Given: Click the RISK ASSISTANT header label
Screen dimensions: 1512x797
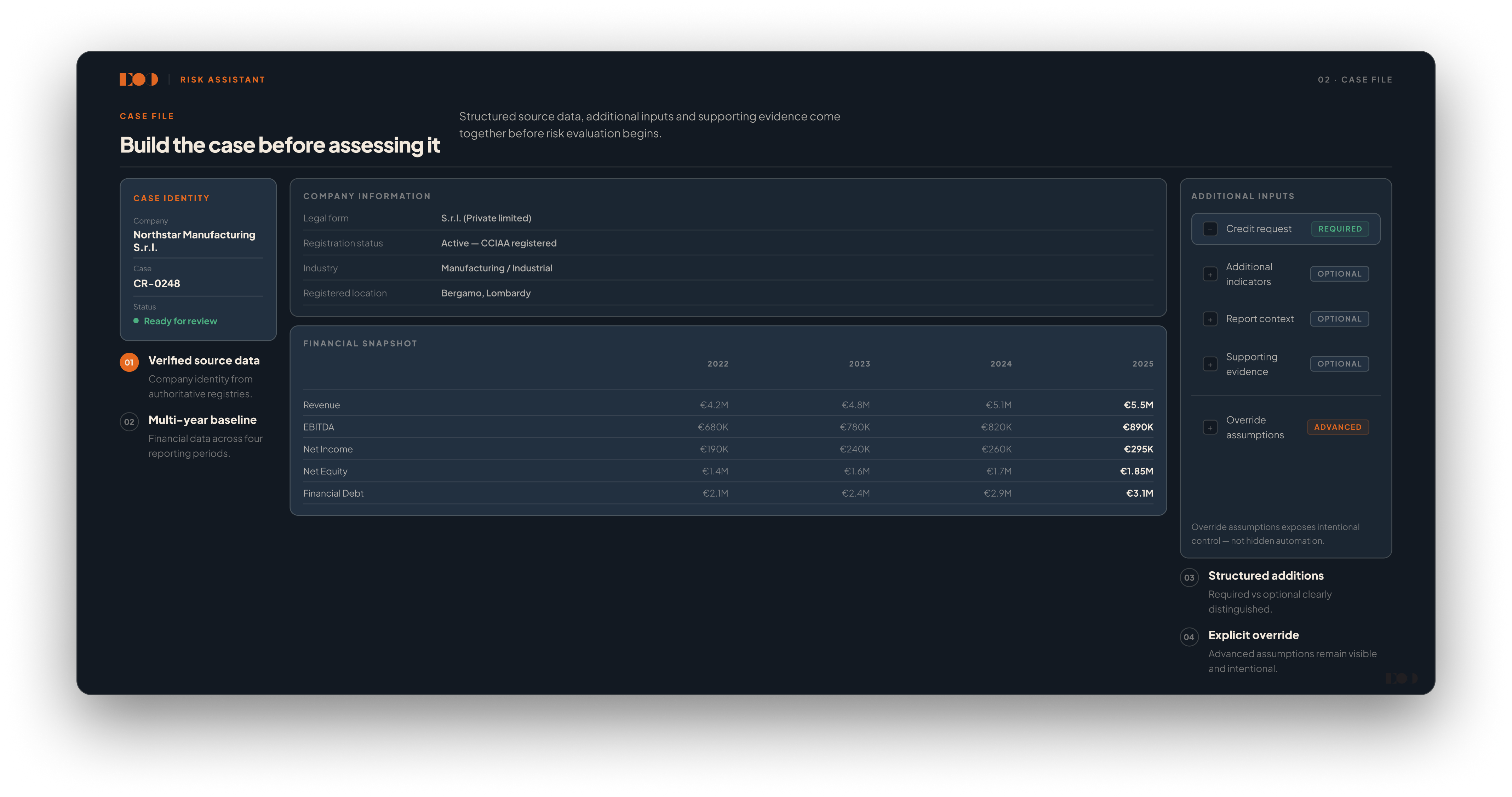Looking at the screenshot, I should pyautogui.click(x=223, y=80).
